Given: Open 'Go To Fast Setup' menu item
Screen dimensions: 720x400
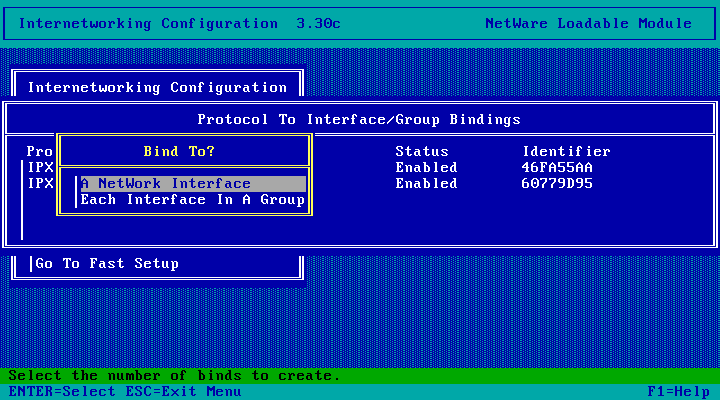Looking at the screenshot, I should [x=107, y=264].
